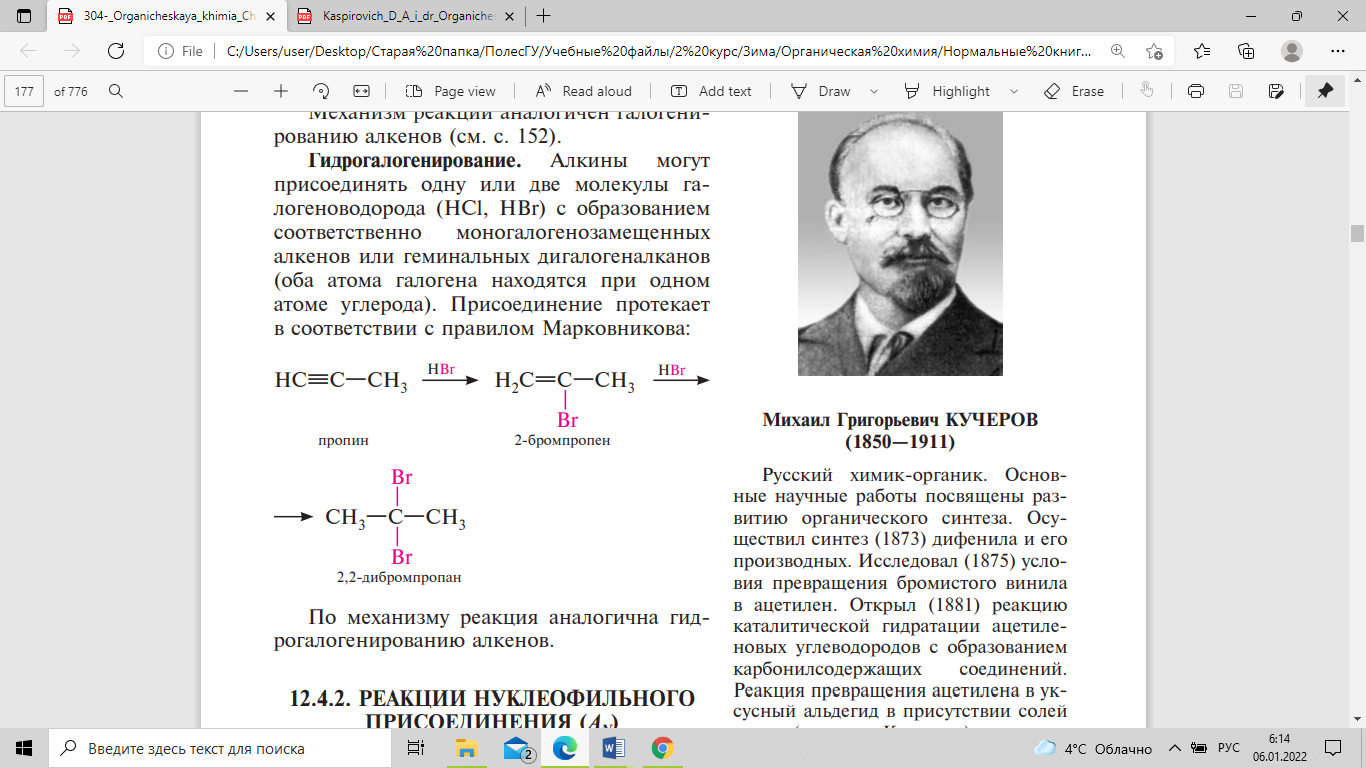1366x768 pixels.
Task: Close the 304-_Organicheskaya_khimia tab
Action: (x=269, y=16)
